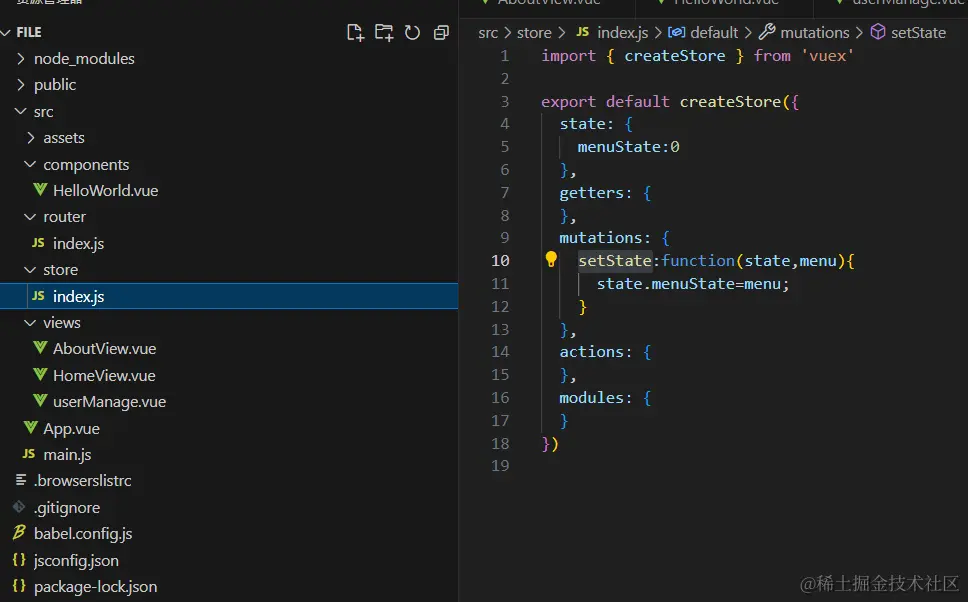Click the cube icon before setState breadcrumb
Viewport: 968px width, 602px height.
[877, 31]
